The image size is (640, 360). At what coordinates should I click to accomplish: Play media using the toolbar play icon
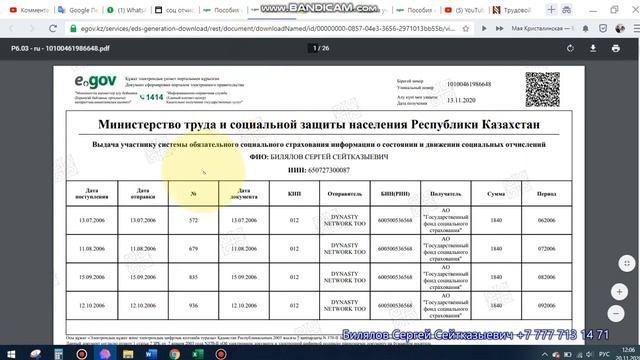click(x=484, y=29)
